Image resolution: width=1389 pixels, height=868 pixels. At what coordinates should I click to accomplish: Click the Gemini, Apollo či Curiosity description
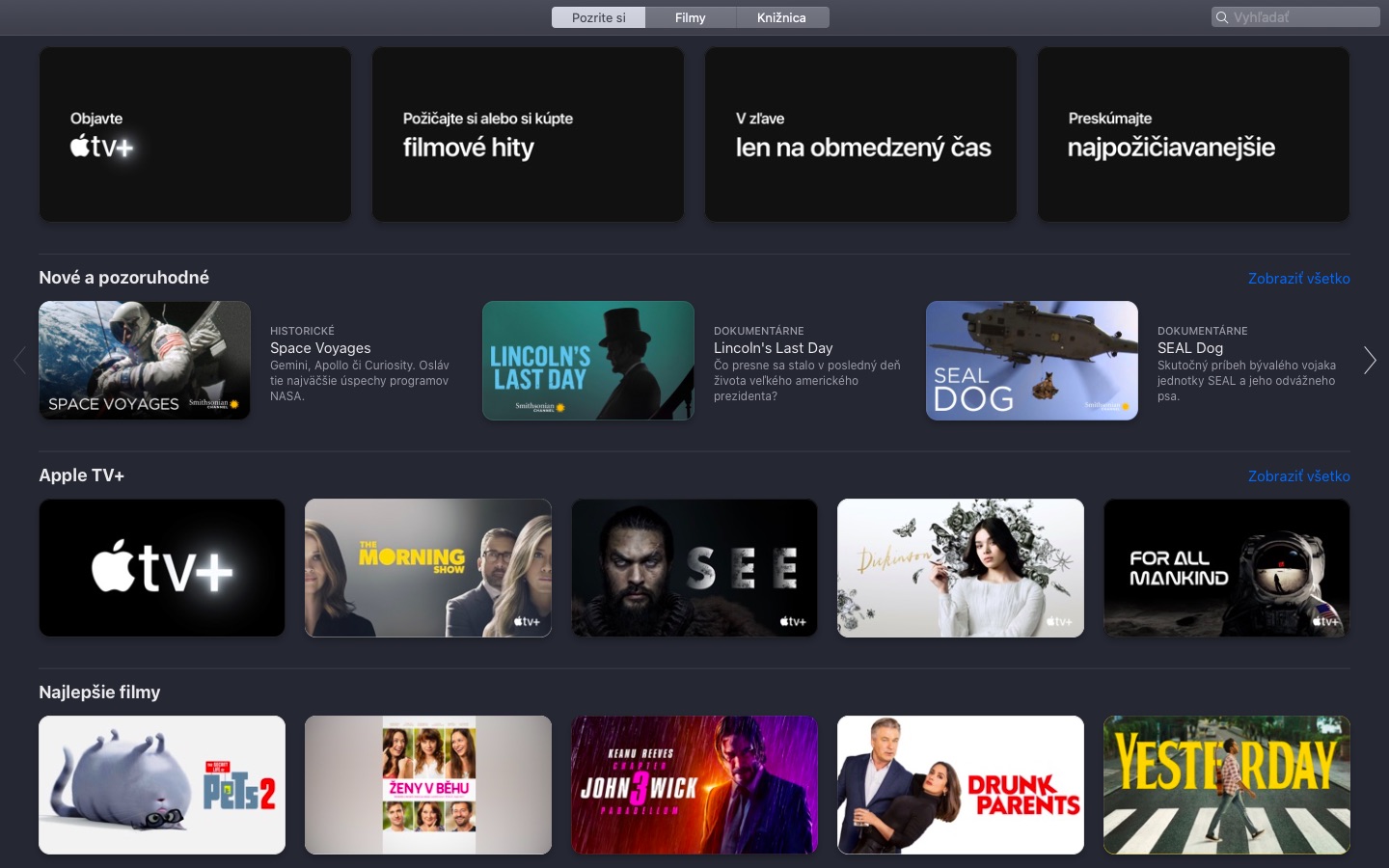click(359, 381)
